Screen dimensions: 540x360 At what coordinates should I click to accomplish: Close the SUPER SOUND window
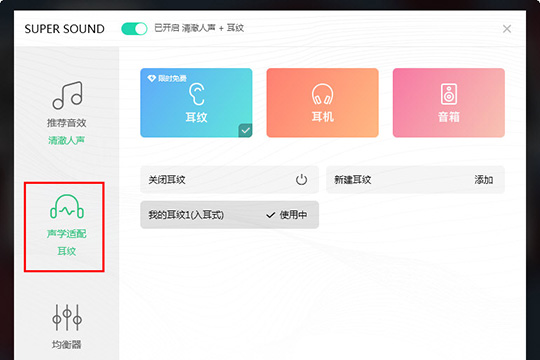(507, 29)
